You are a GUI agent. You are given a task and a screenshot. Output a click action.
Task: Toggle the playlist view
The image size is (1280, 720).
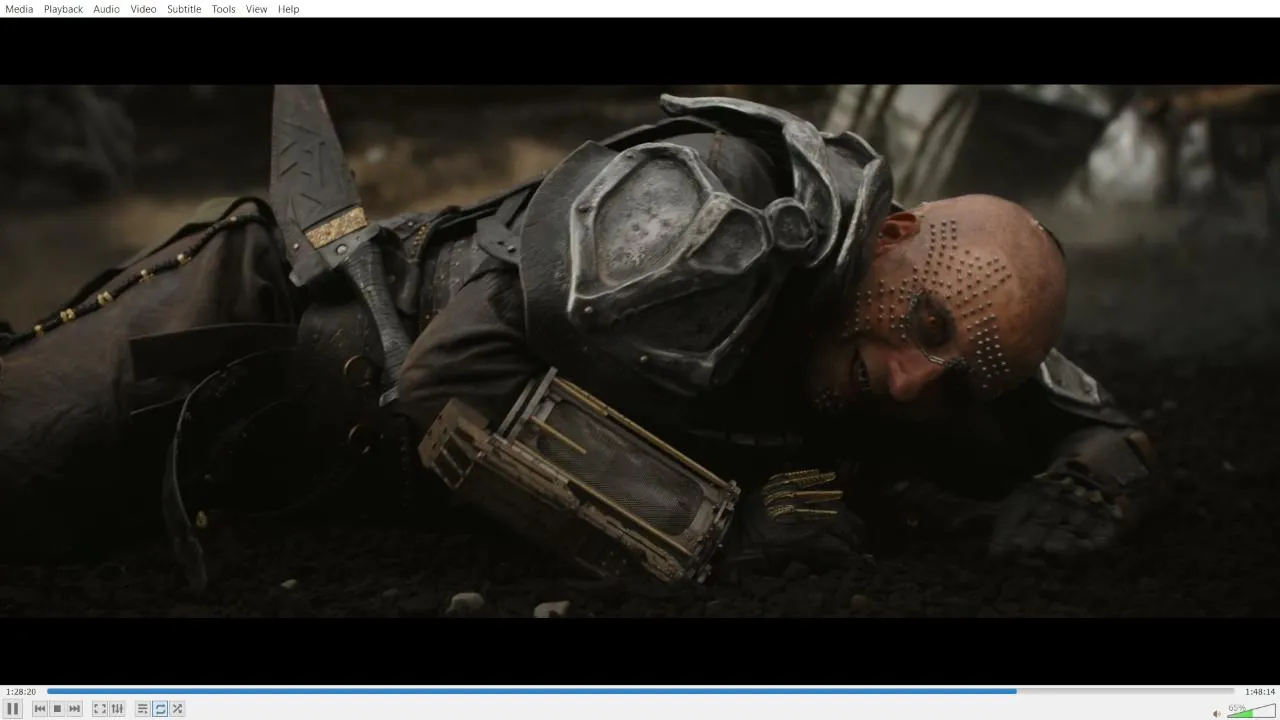(143, 709)
